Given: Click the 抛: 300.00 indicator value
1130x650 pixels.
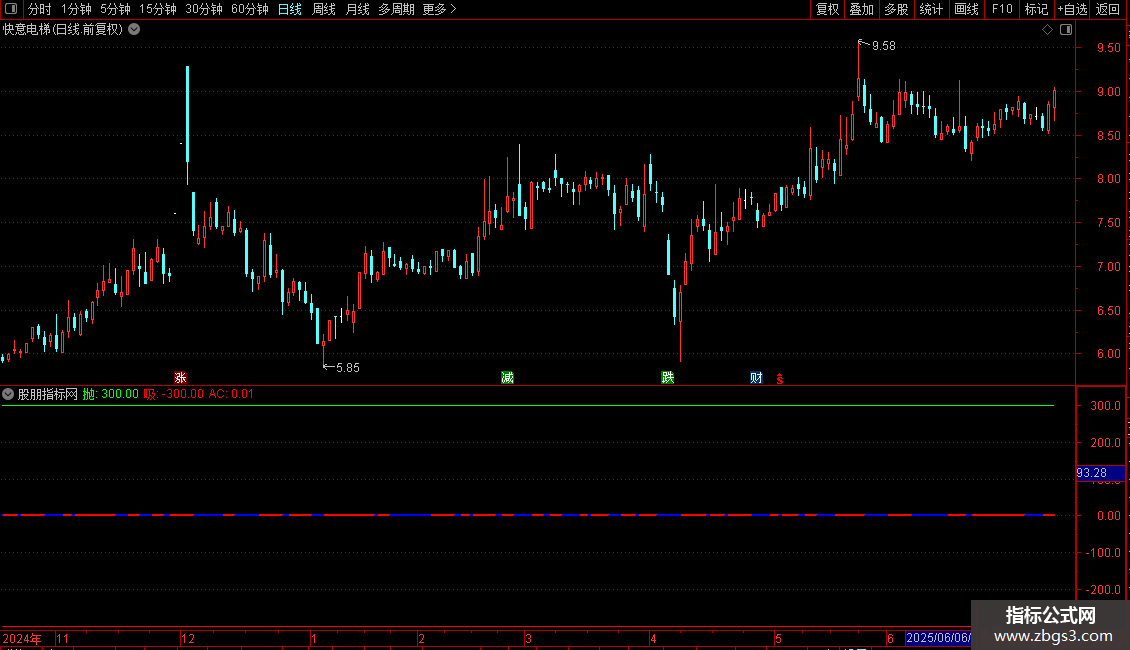Looking at the screenshot, I should (x=110, y=394).
